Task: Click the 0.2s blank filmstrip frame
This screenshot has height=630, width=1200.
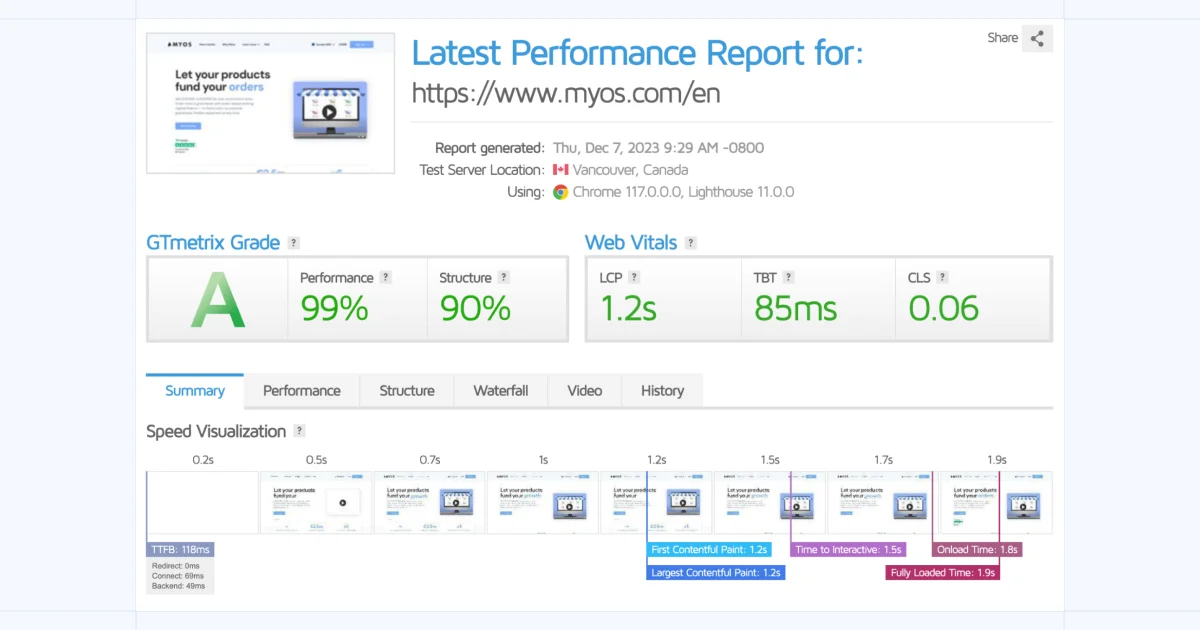Action: 202,503
